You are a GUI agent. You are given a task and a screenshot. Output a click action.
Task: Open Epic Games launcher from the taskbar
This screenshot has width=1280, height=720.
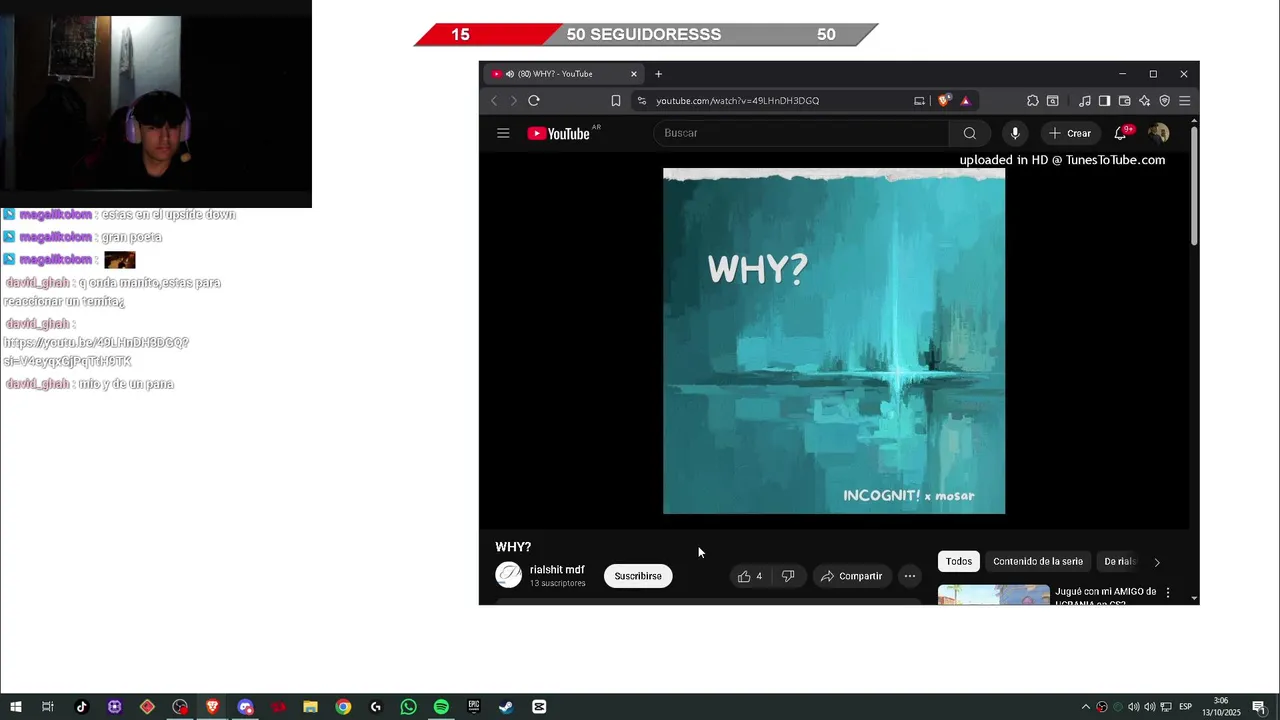(x=474, y=707)
